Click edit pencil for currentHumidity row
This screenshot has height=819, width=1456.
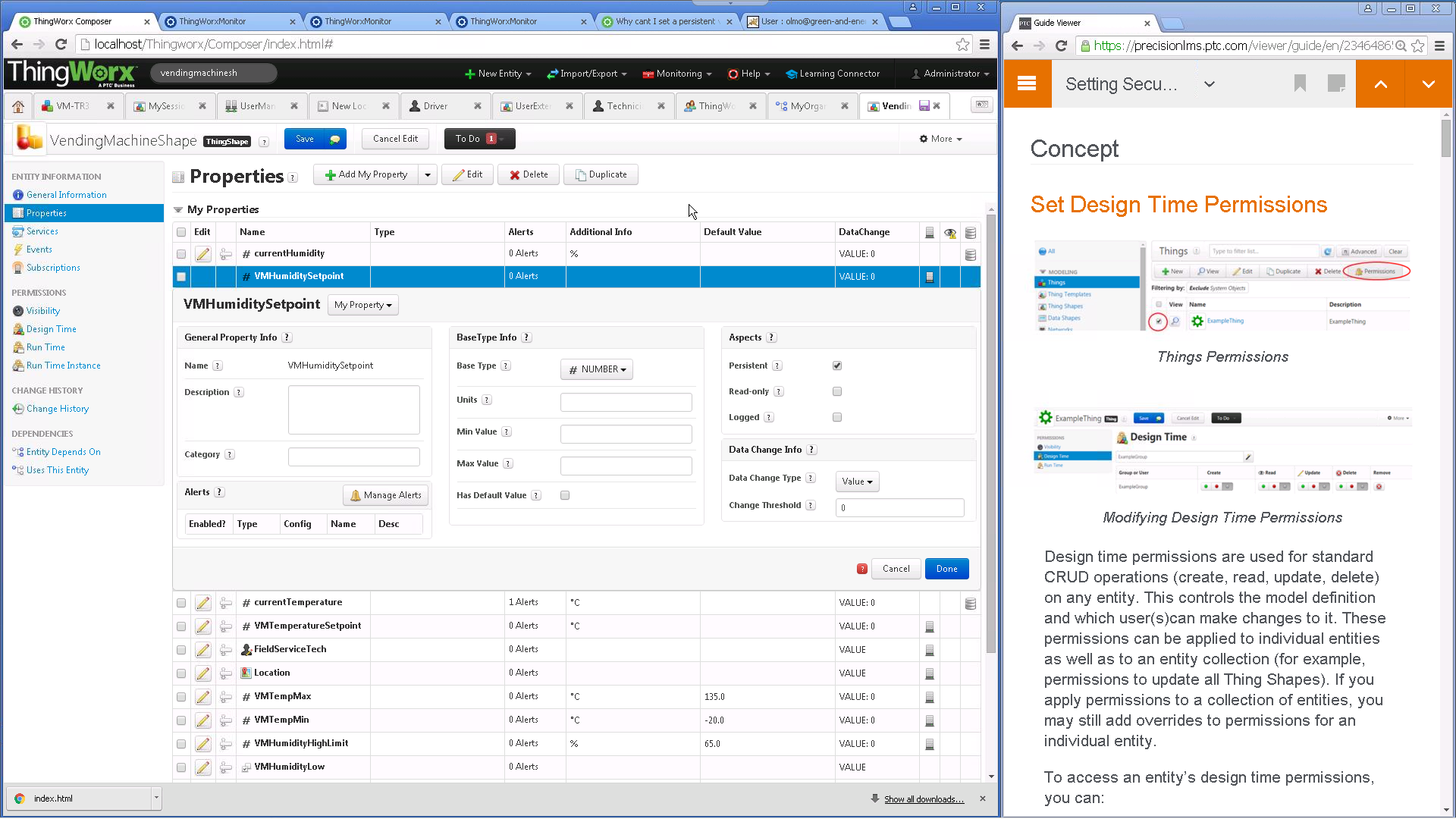[202, 254]
